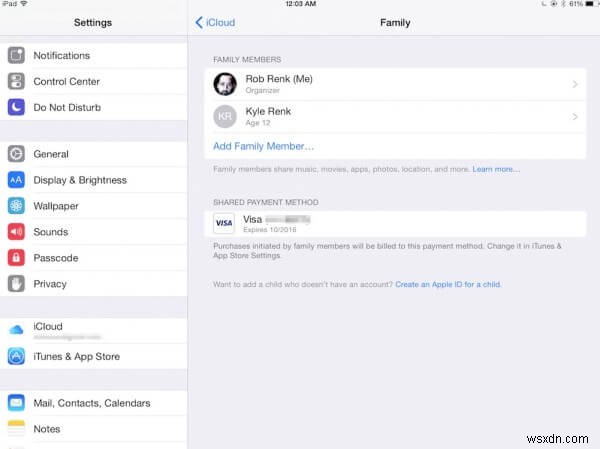Tap the Display & Brightness AA icon
This screenshot has height=449, width=600.
16,180
